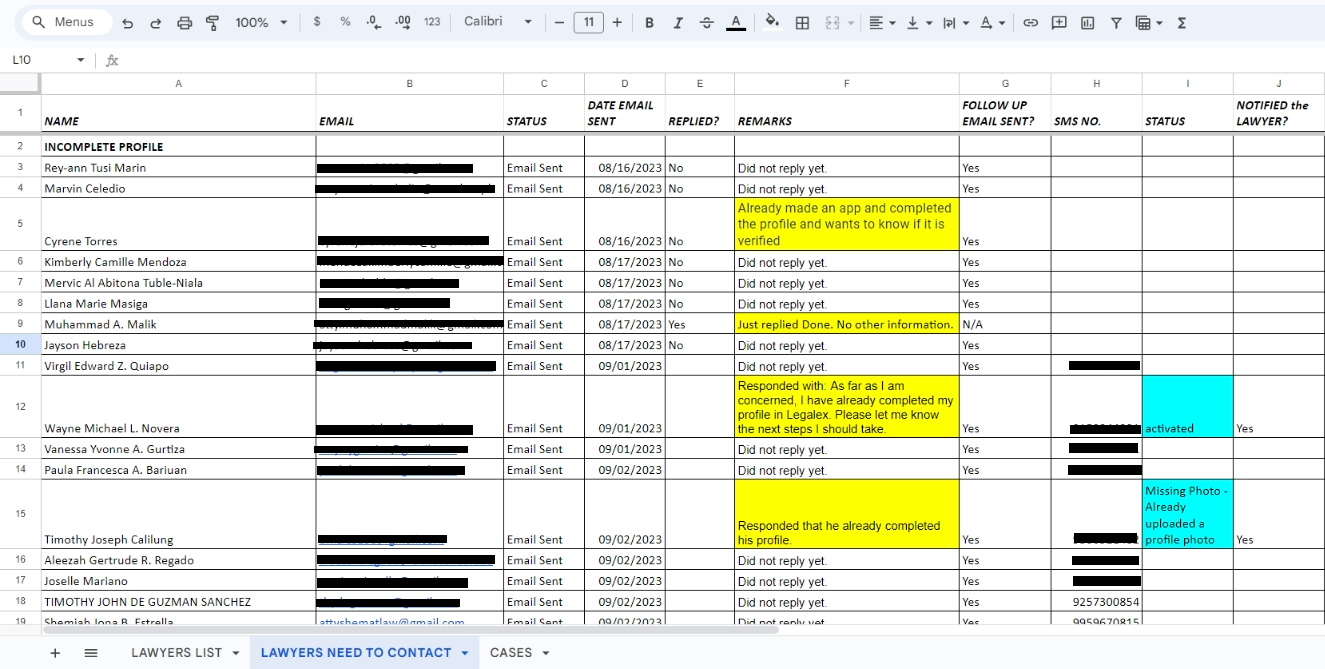The width and height of the screenshot is (1325, 669).
Task: Switch to the LAWYERS LIST tab
Action: [176, 653]
